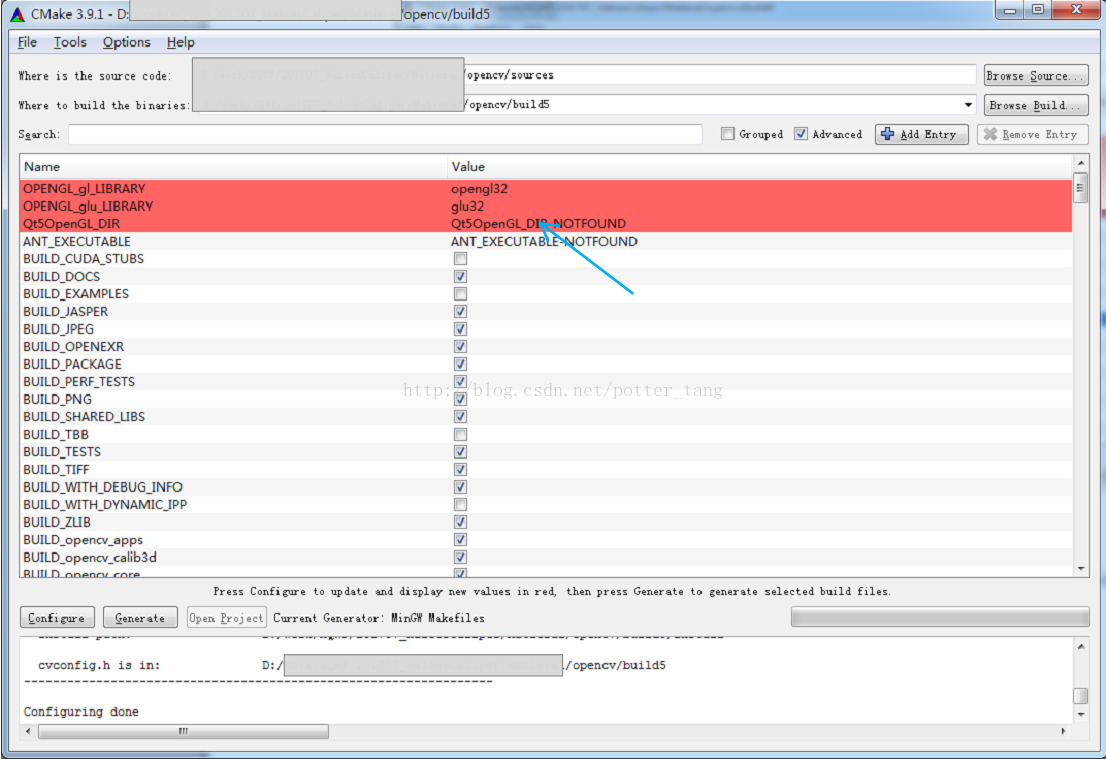Edit the Qt5OpenGL_DIR-NOTFOUND value
This screenshot has height=759, width=1106.
pos(538,224)
